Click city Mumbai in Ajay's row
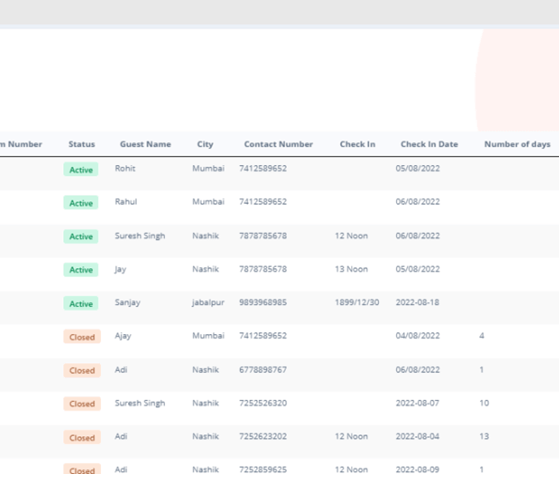The height and width of the screenshot is (483, 559). click(208, 336)
